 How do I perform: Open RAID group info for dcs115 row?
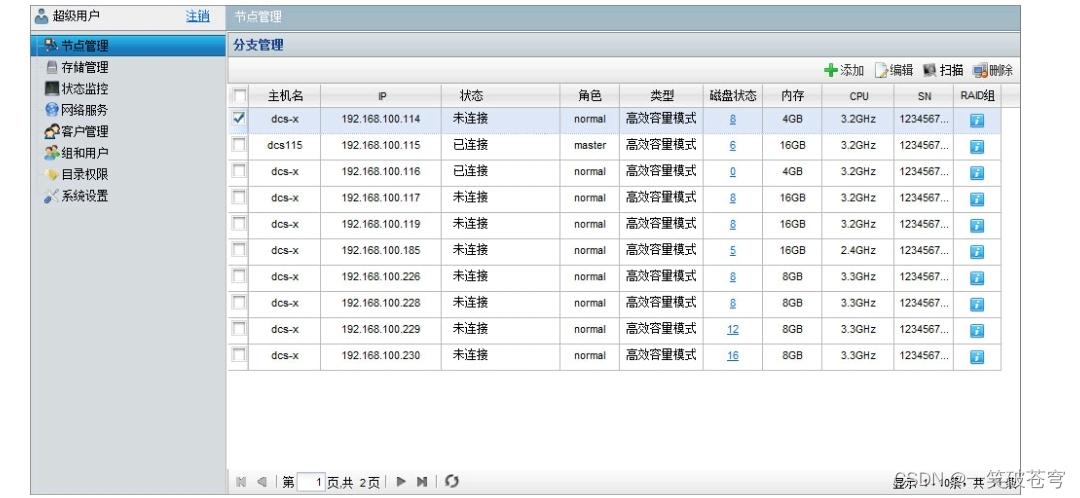[x=977, y=147]
